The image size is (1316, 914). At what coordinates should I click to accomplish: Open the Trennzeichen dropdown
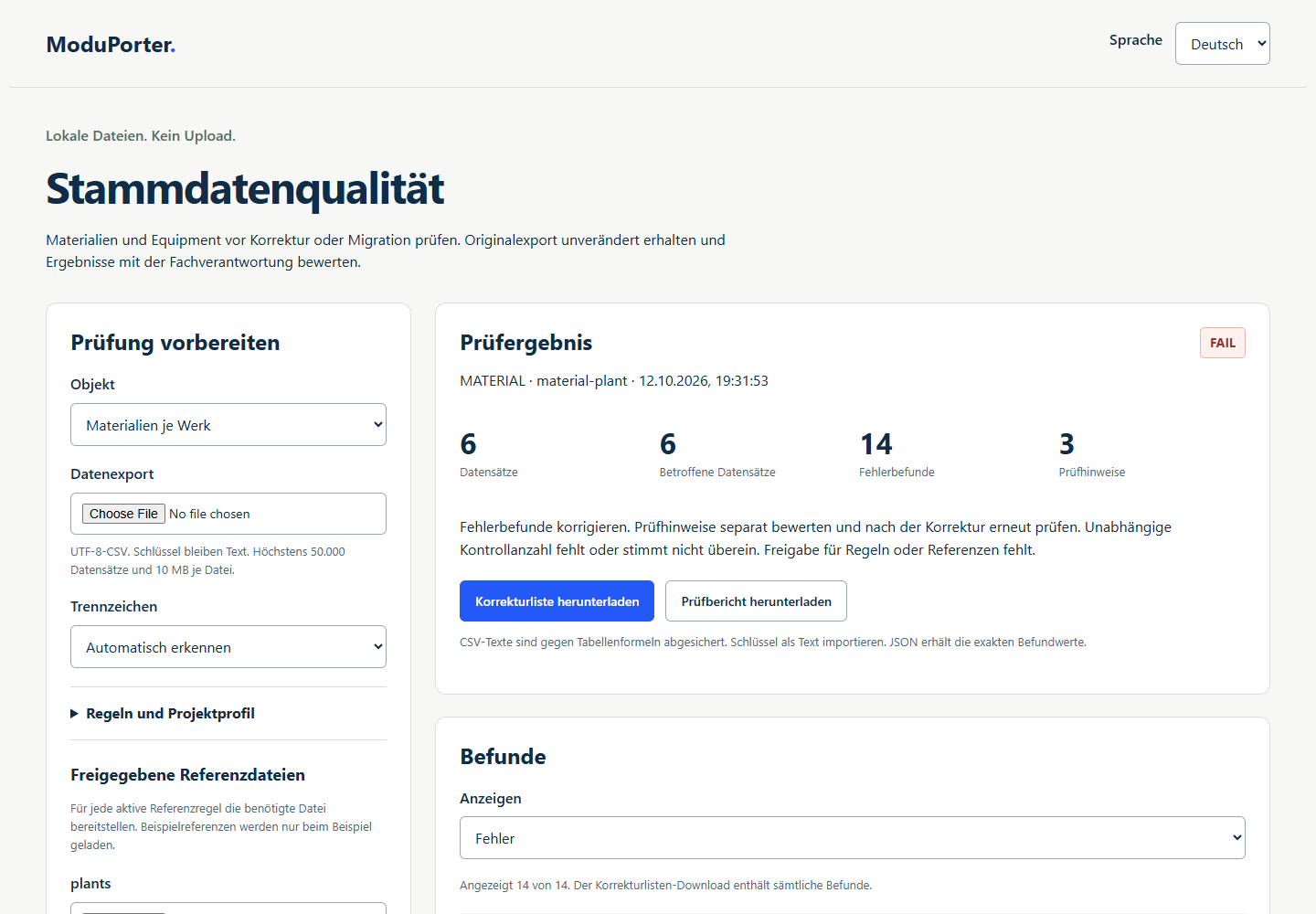[x=228, y=647]
